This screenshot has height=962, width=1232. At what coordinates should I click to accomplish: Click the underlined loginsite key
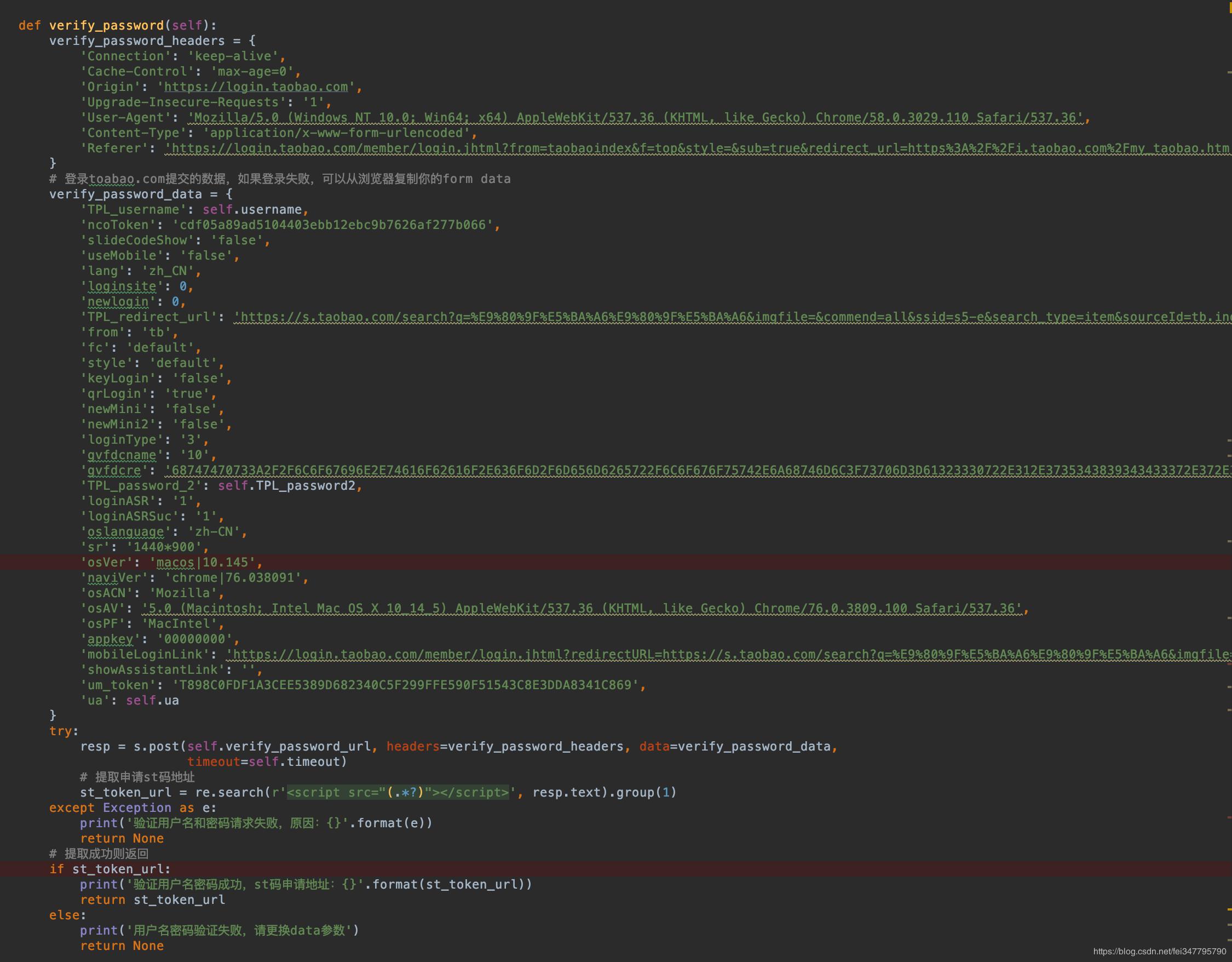122,286
